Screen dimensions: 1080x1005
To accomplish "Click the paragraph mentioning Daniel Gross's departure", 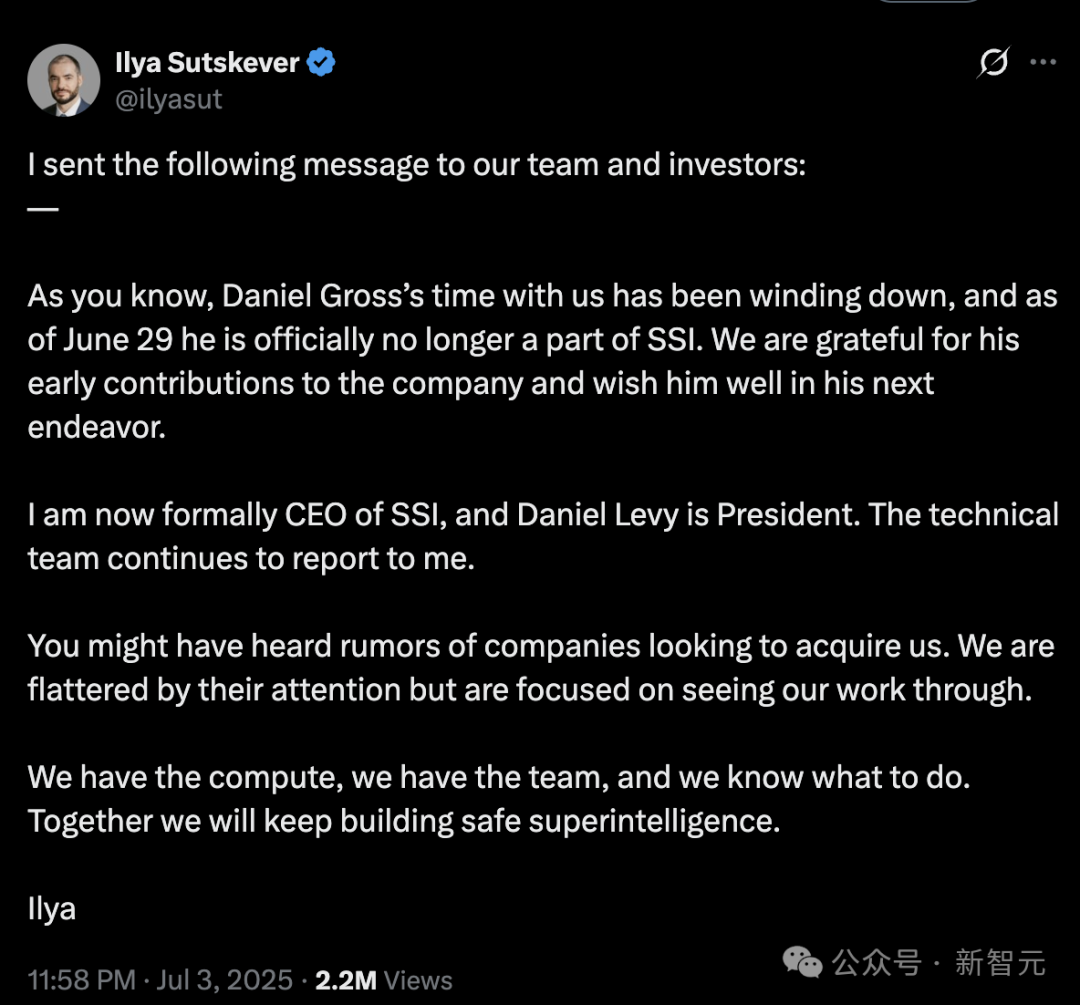I will coord(542,362).
